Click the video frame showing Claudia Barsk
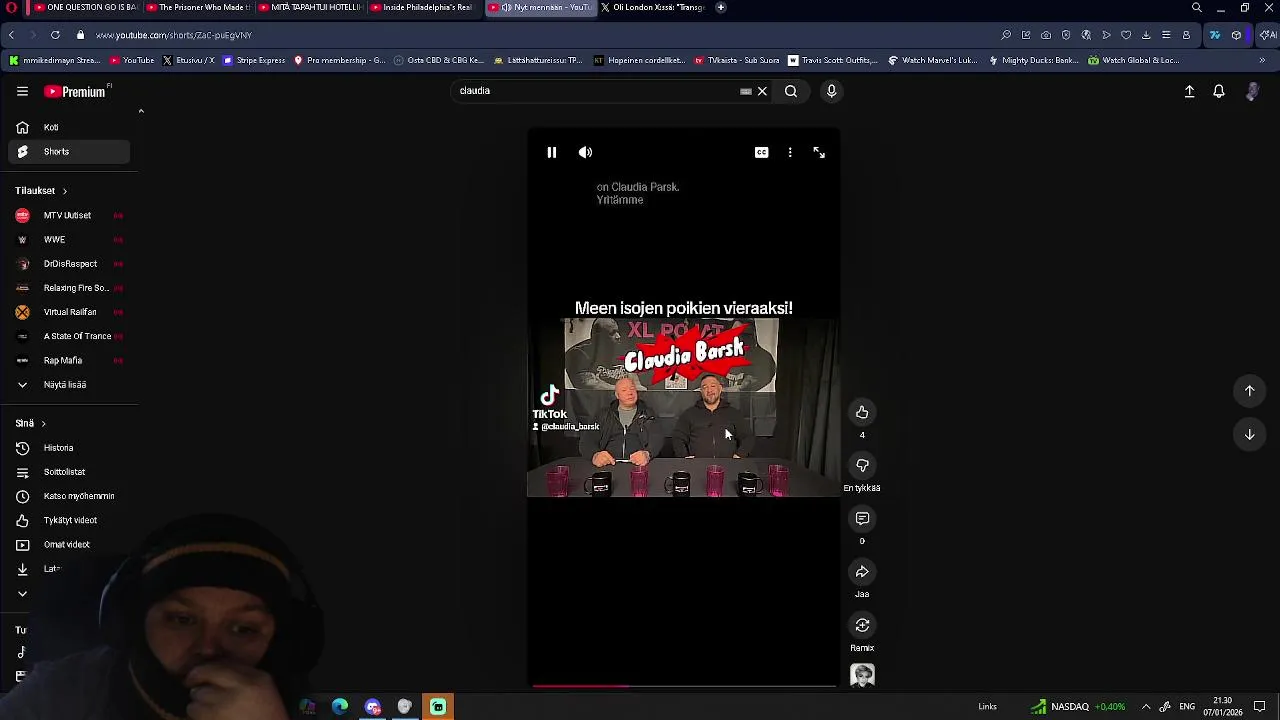The width and height of the screenshot is (1280, 720). tap(683, 408)
